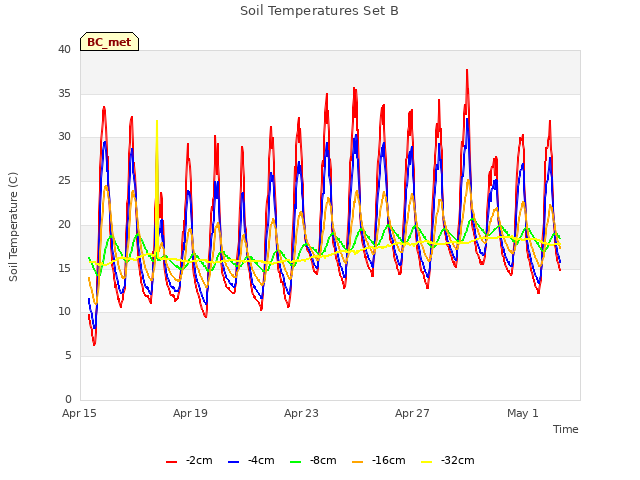Click the orange -16cm legend color marker
Image resolution: width=640 pixels, height=480 pixels.
[x=358, y=462]
